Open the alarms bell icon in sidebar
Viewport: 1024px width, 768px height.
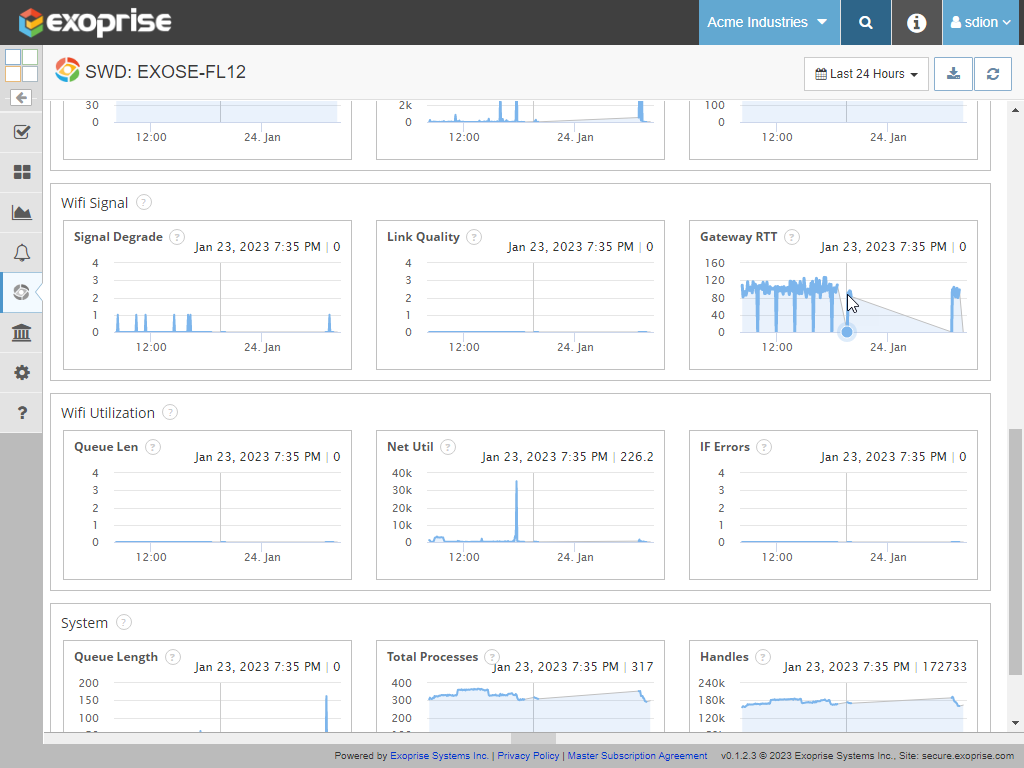pos(21,252)
